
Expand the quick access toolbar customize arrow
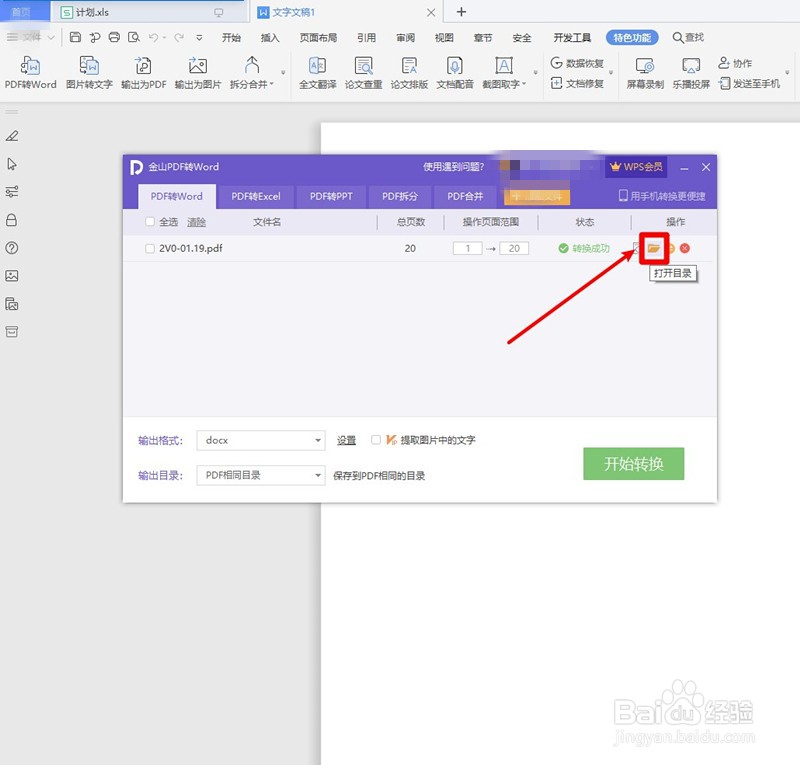click(199, 37)
